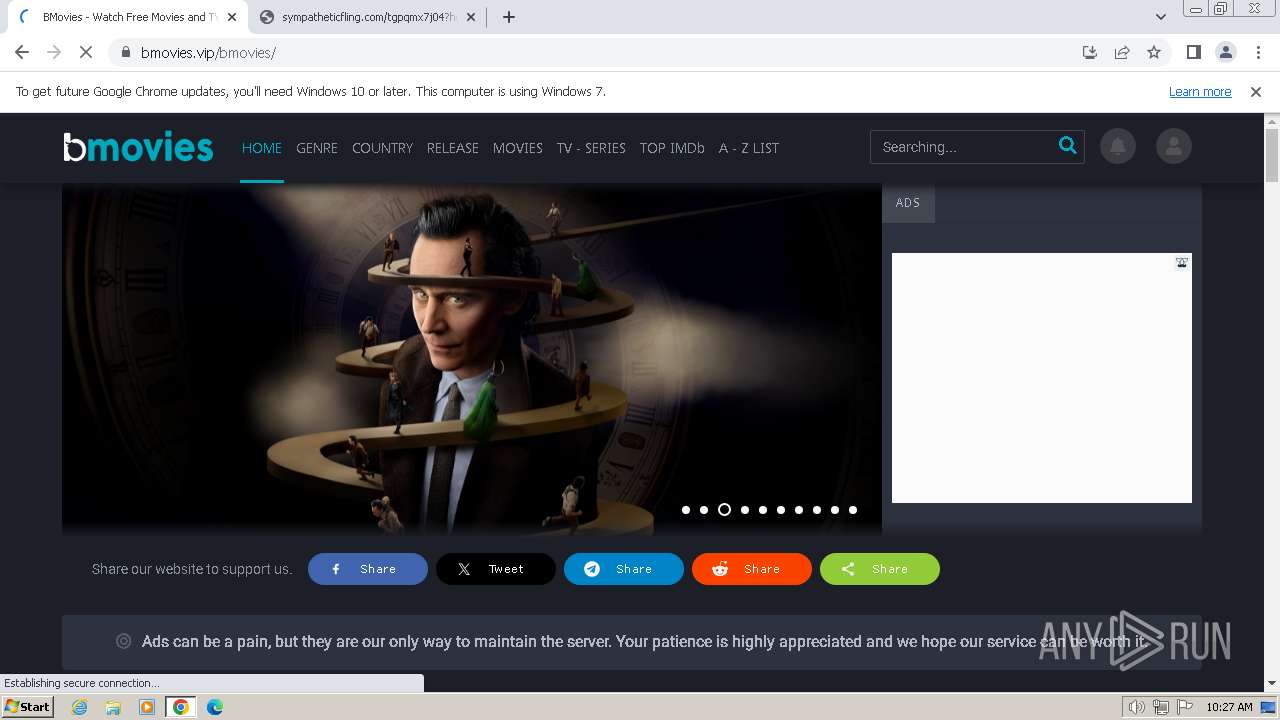
Task: Open File Explorer from taskbar
Action: pyautogui.click(x=113, y=707)
